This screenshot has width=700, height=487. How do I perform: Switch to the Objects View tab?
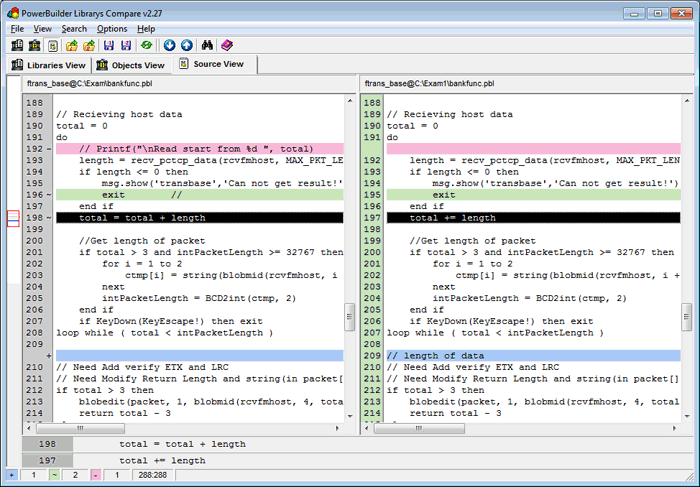(130, 65)
